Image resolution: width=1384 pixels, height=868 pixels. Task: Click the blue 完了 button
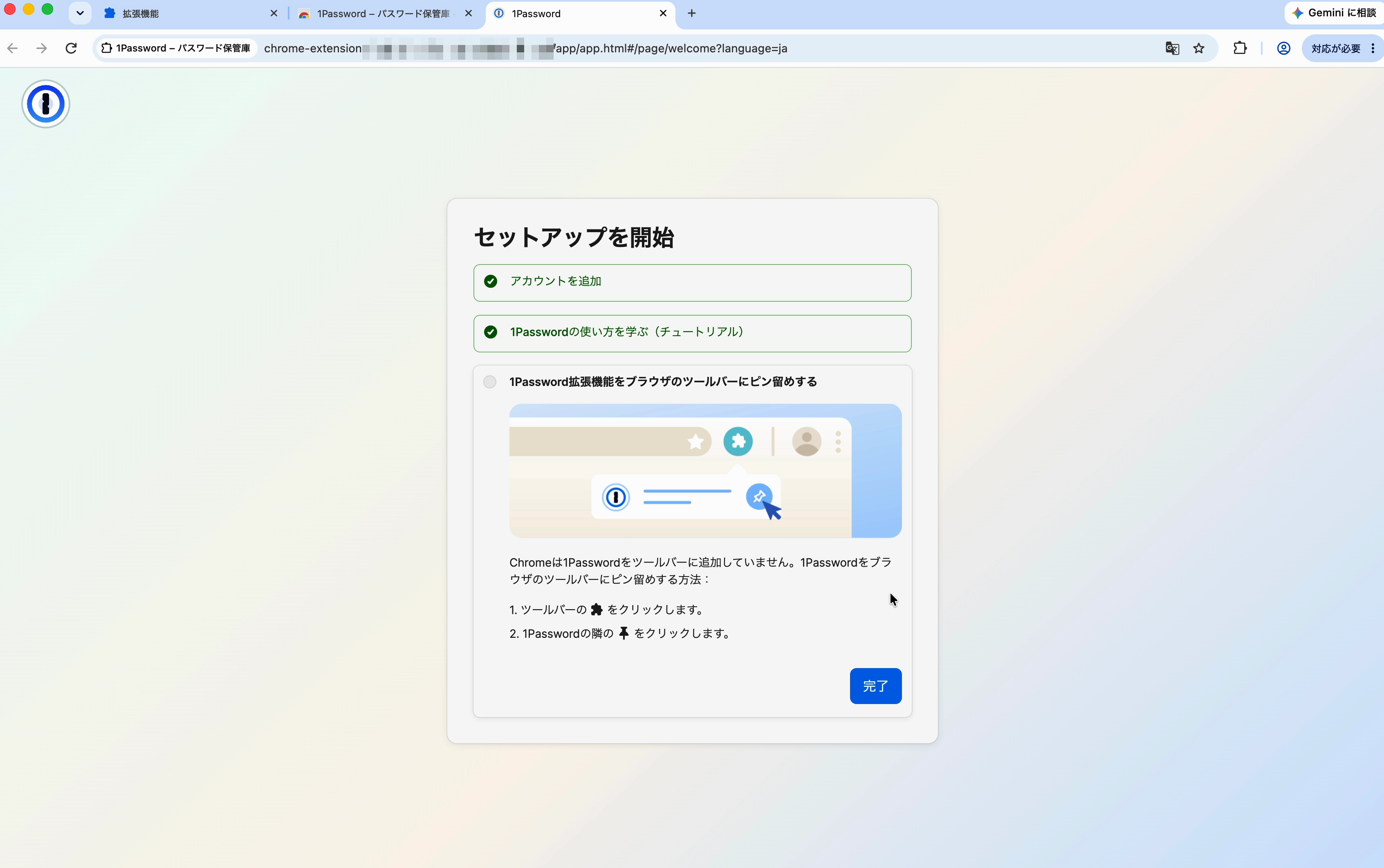tap(875, 685)
